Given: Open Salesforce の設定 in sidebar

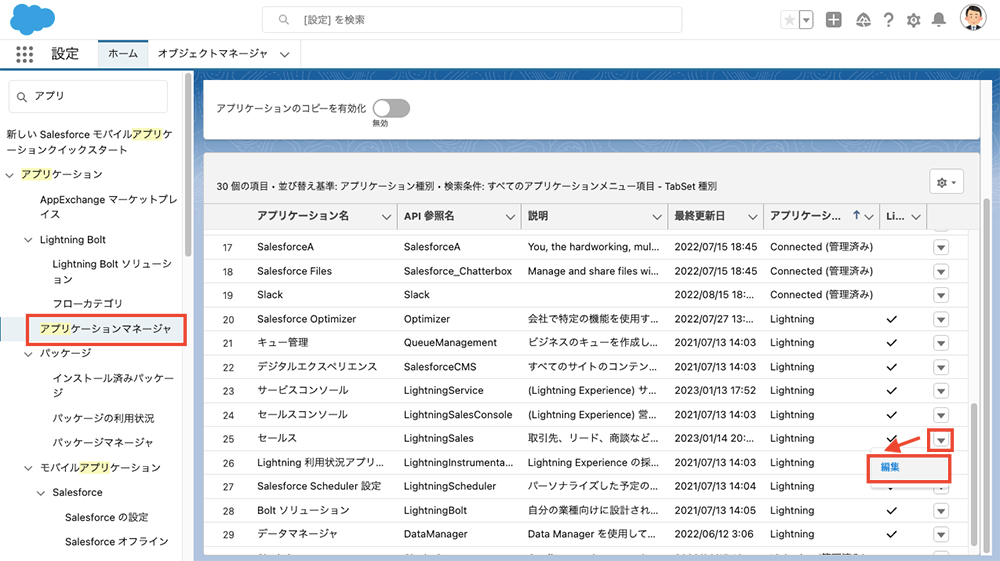Looking at the screenshot, I should click(107, 518).
